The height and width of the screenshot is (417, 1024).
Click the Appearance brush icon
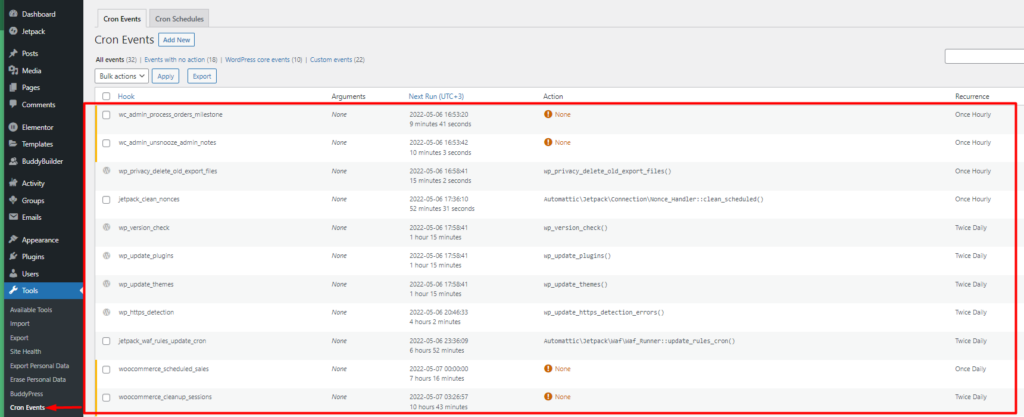(x=12, y=239)
